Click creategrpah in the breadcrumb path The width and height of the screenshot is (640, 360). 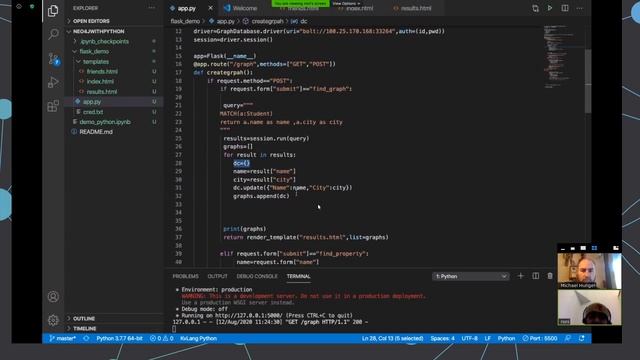pyautogui.click(x=267, y=21)
